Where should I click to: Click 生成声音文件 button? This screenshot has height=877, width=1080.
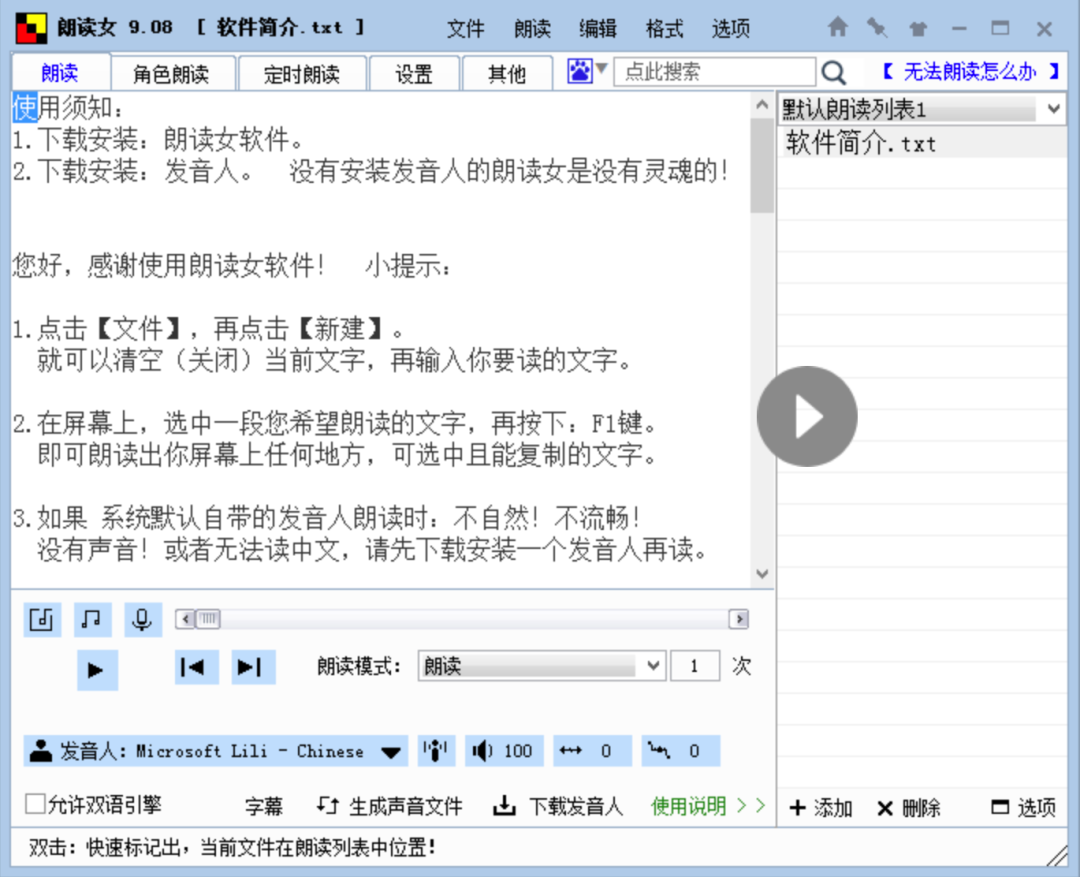pos(390,806)
